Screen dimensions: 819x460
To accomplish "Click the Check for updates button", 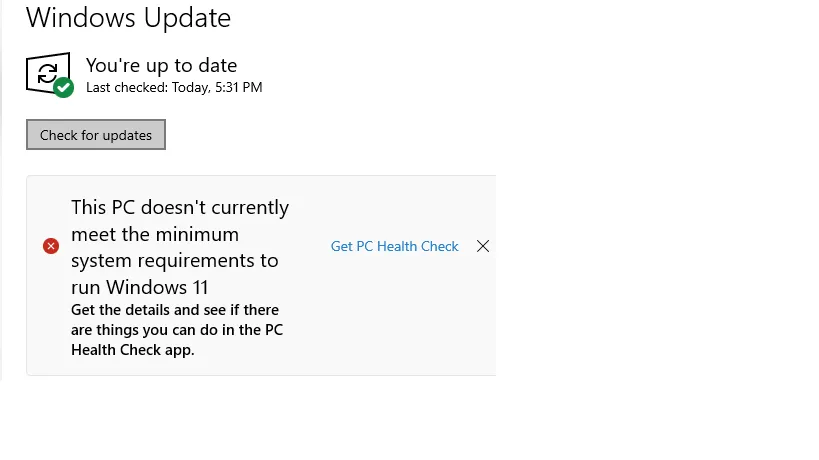I will 96,135.
